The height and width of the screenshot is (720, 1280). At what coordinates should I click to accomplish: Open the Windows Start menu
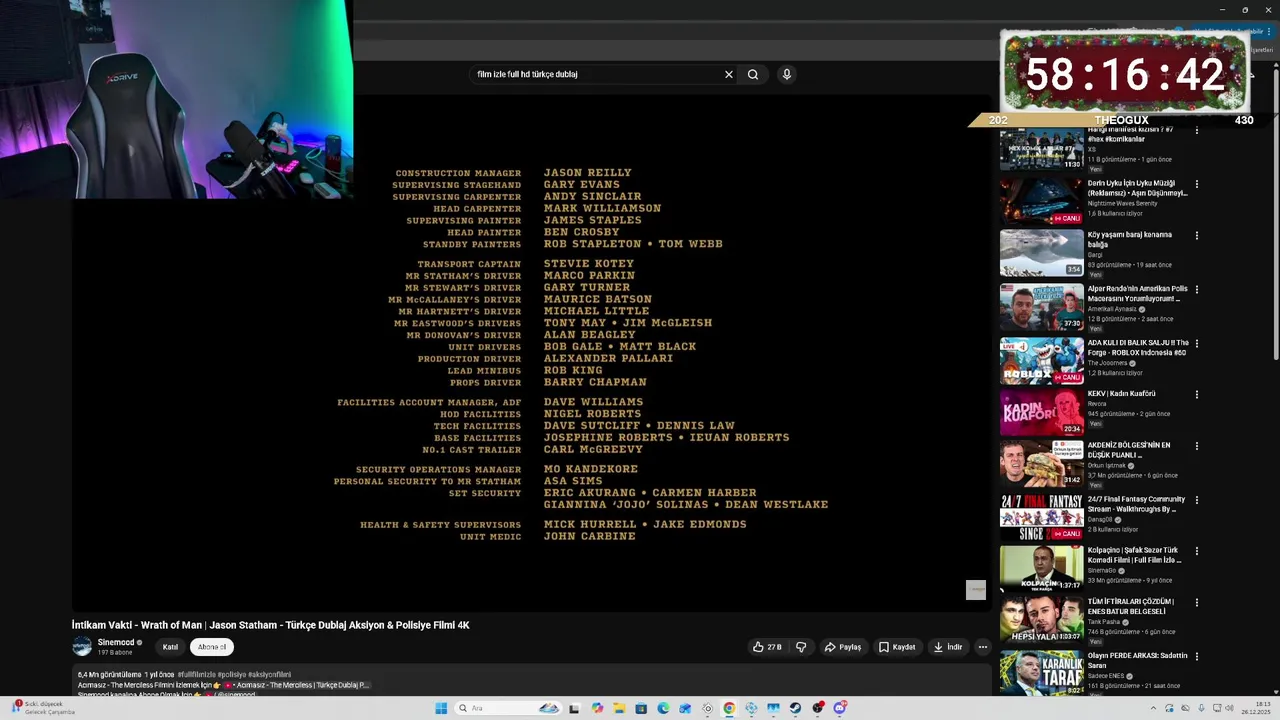click(x=441, y=708)
